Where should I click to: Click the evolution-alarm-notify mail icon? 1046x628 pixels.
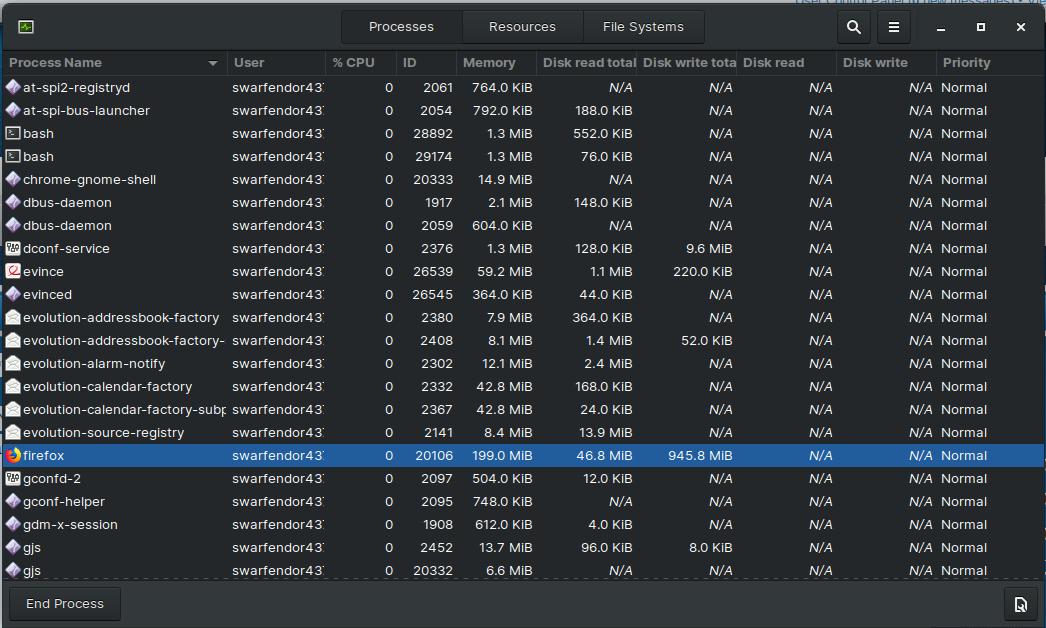pos(13,364)
